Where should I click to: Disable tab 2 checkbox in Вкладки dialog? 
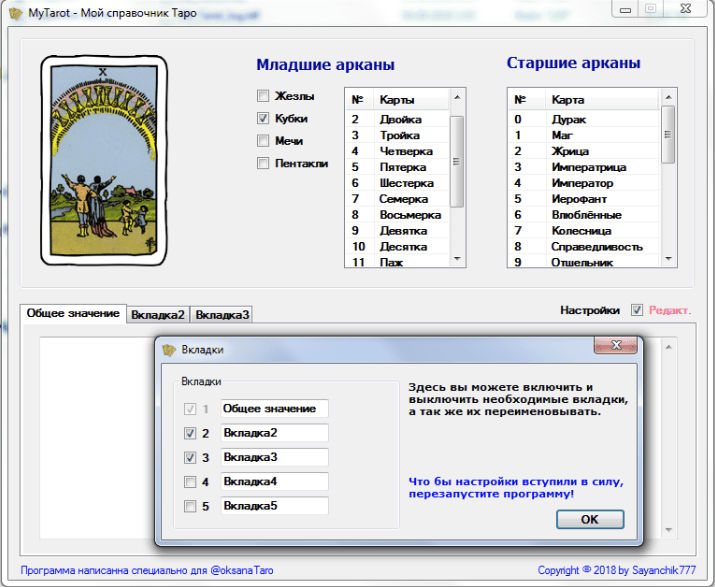(x=190, y=433)
